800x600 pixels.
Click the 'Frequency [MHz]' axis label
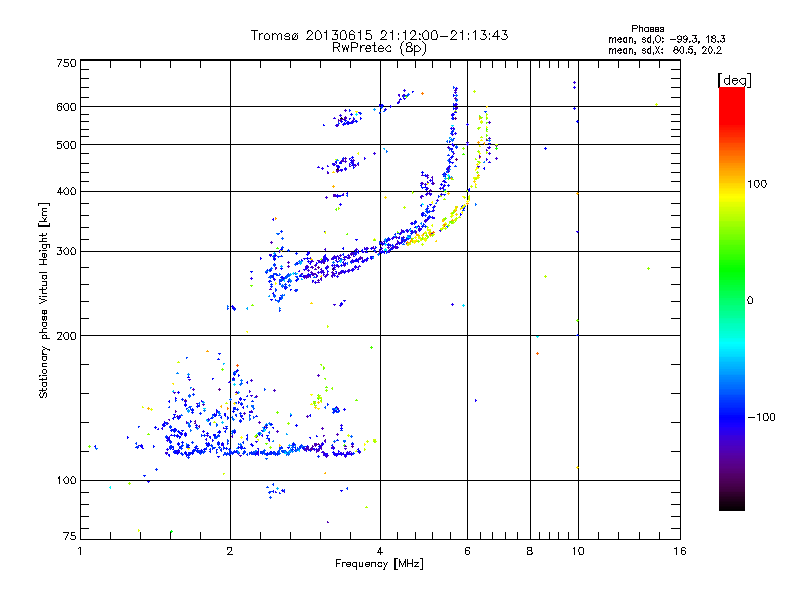tap(379, 564)
